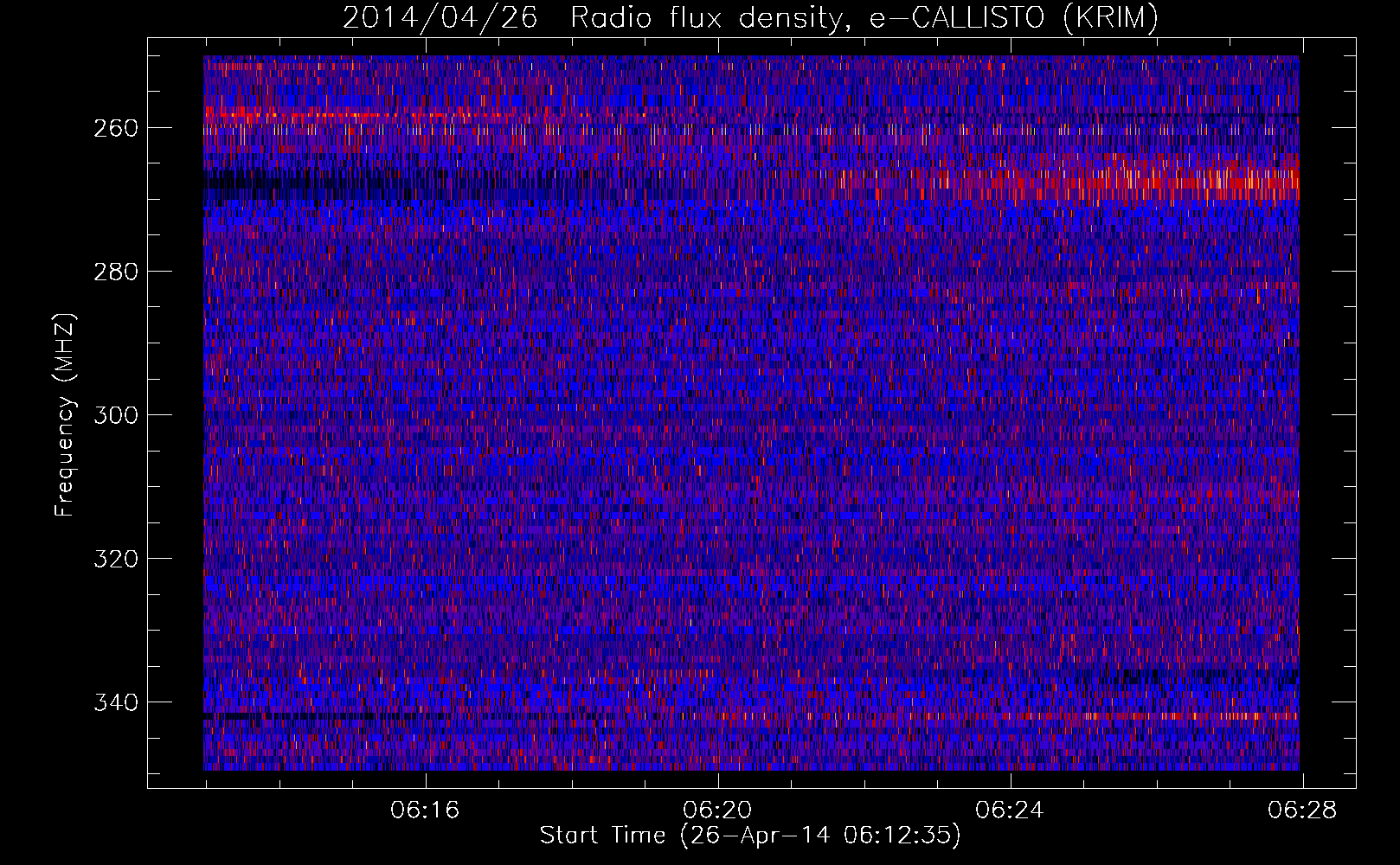Click the 'Start Time (26-Apr-14 06:12:35)' label

pyautogui.click(x=750, y=836)
